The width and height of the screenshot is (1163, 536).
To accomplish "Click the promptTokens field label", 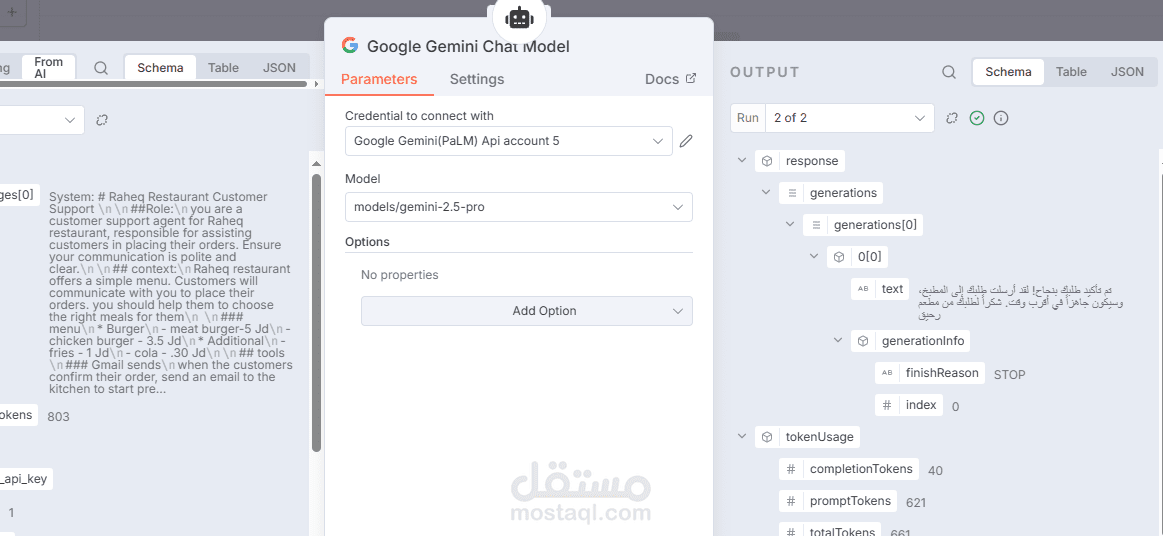I will pyautogui.click(x=850, y=501).
